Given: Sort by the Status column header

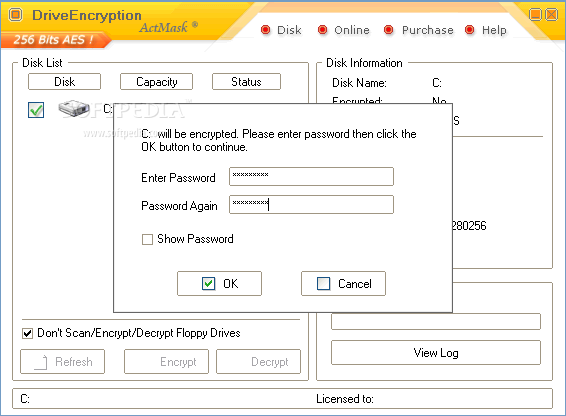Looking at the screenshot, I should [x=246, y=82].
